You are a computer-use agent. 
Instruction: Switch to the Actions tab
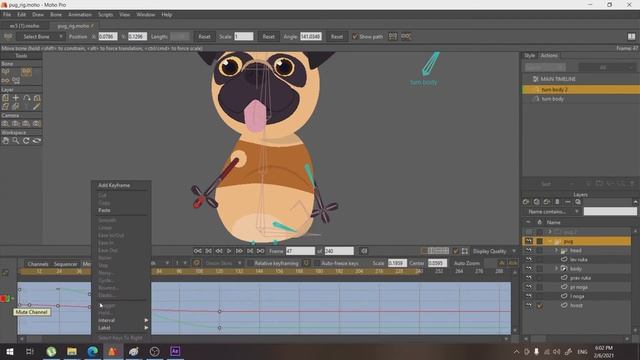549,56
